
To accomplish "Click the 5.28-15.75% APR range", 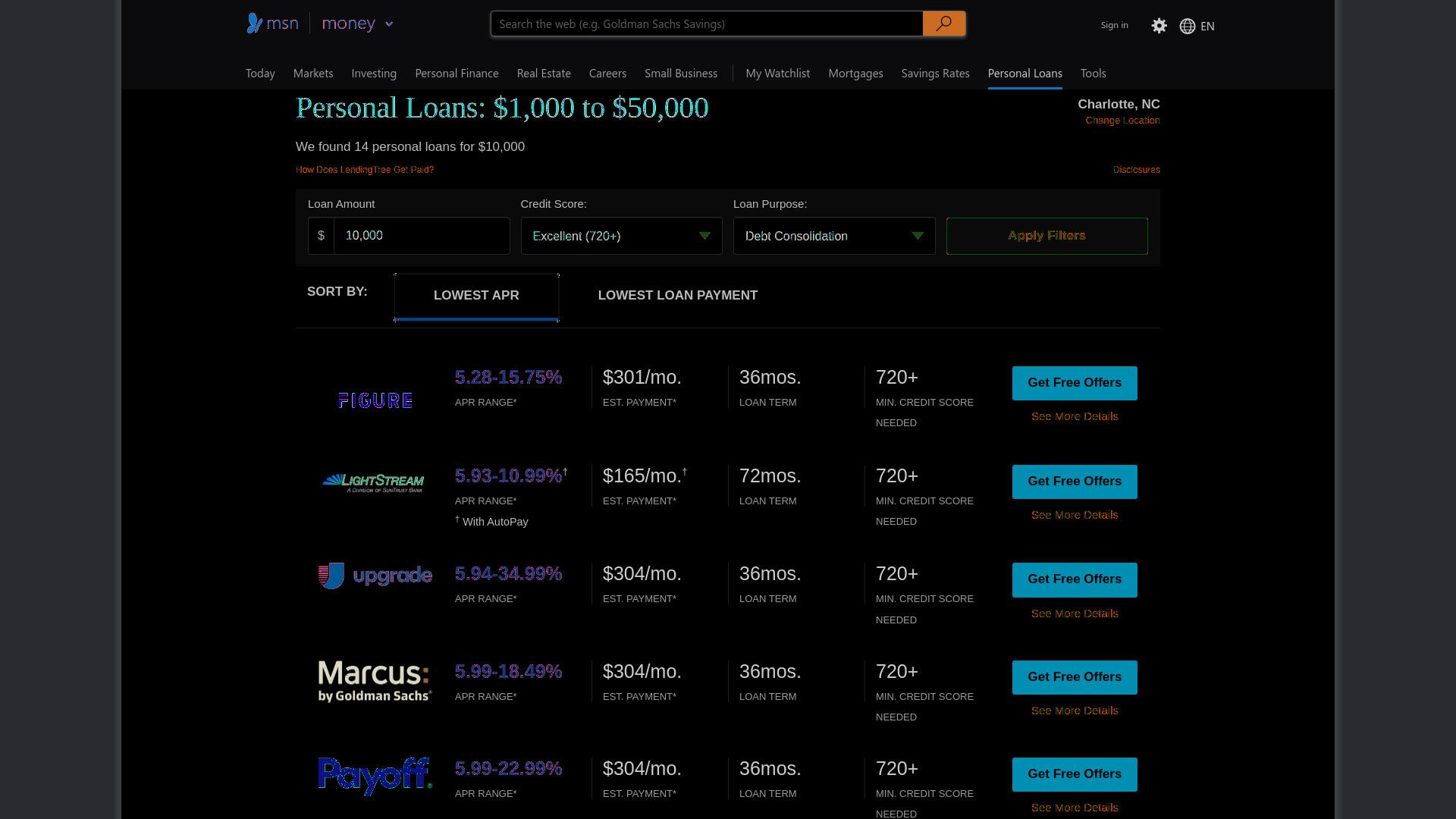I will click(508, 377).
